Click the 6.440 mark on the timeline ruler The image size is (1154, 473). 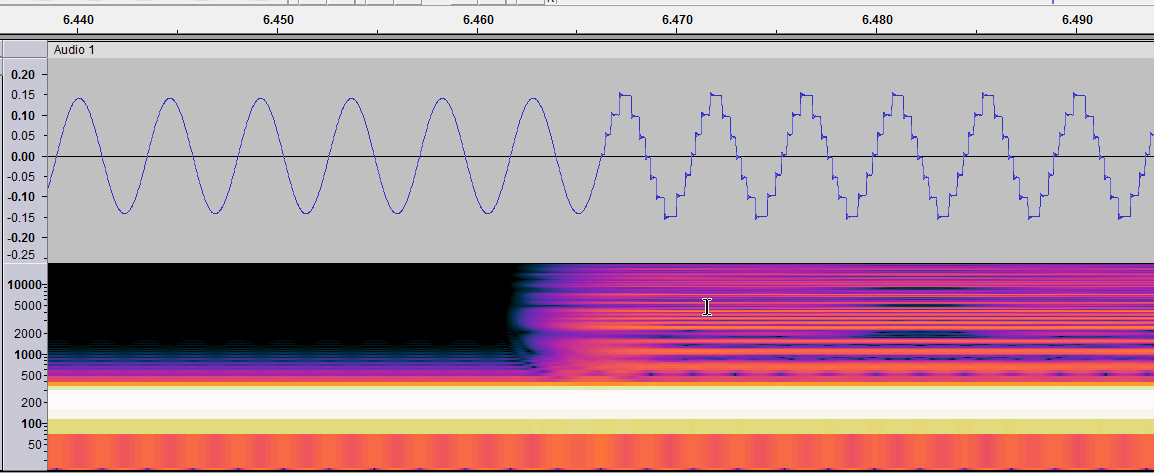(x=78, y=20)
